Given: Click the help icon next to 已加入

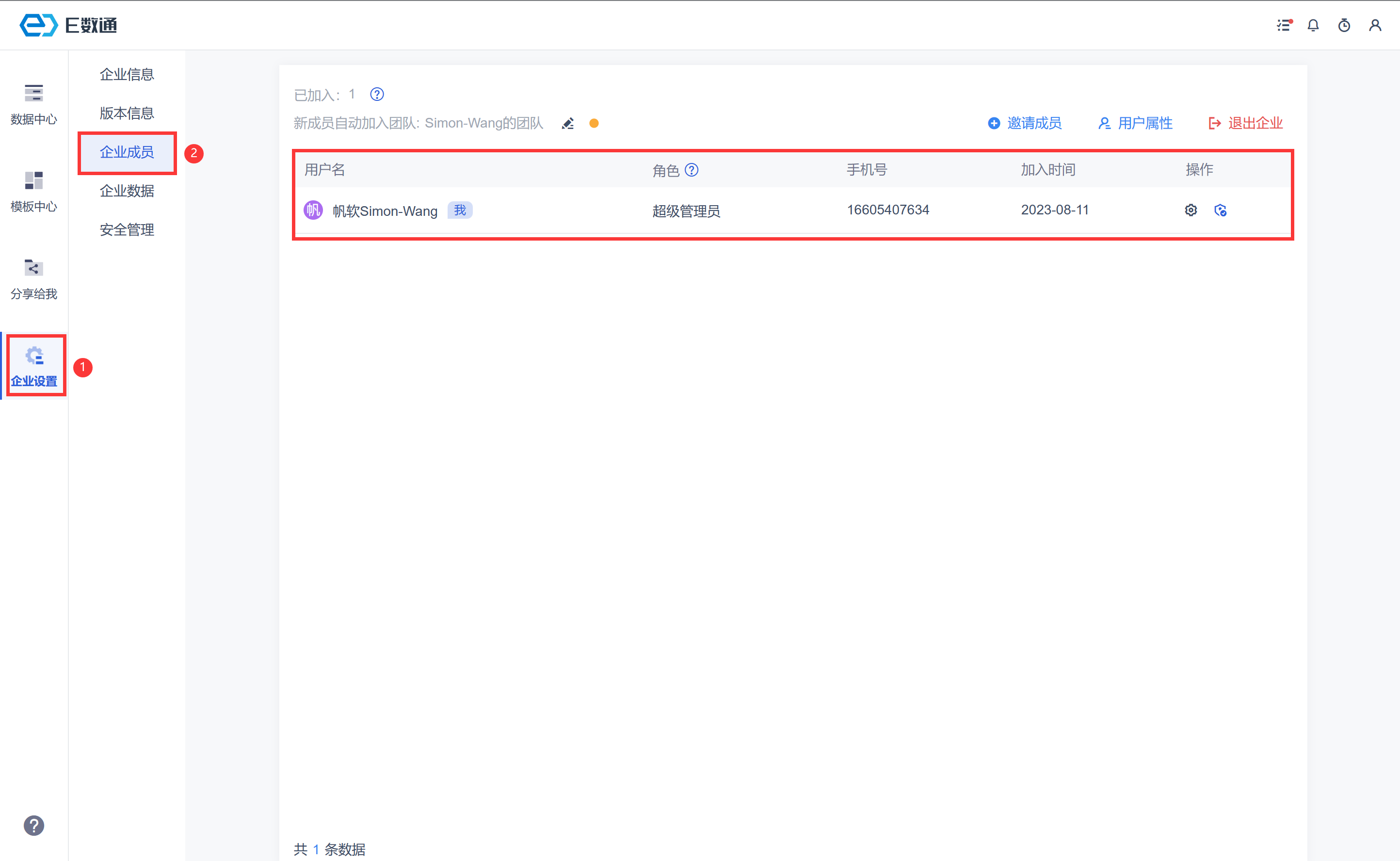Looking at the screenshot, I should [377, 95].
